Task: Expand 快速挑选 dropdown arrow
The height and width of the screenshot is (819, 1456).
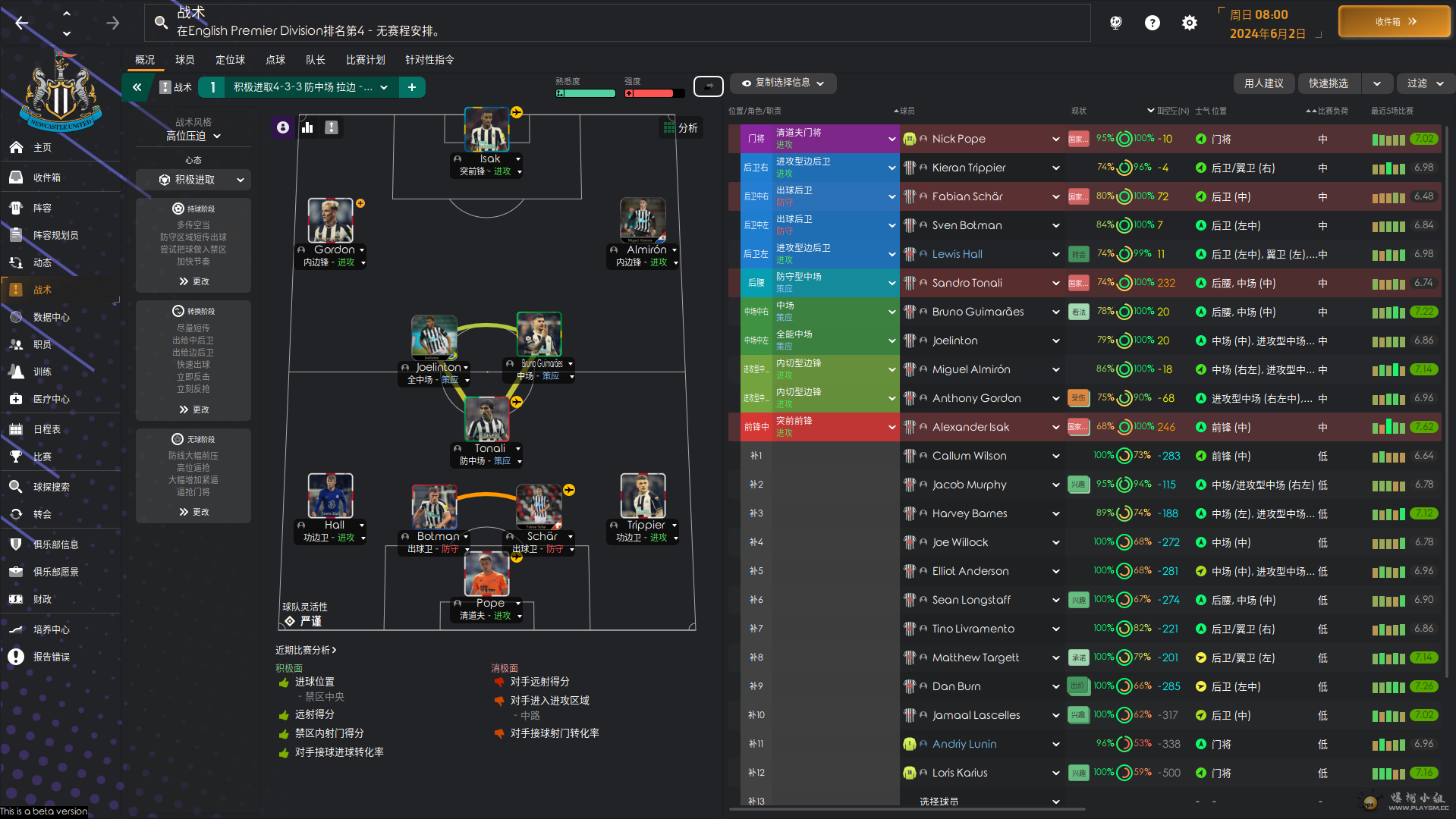Action: pyautogui.click(x=1377, y=83)
